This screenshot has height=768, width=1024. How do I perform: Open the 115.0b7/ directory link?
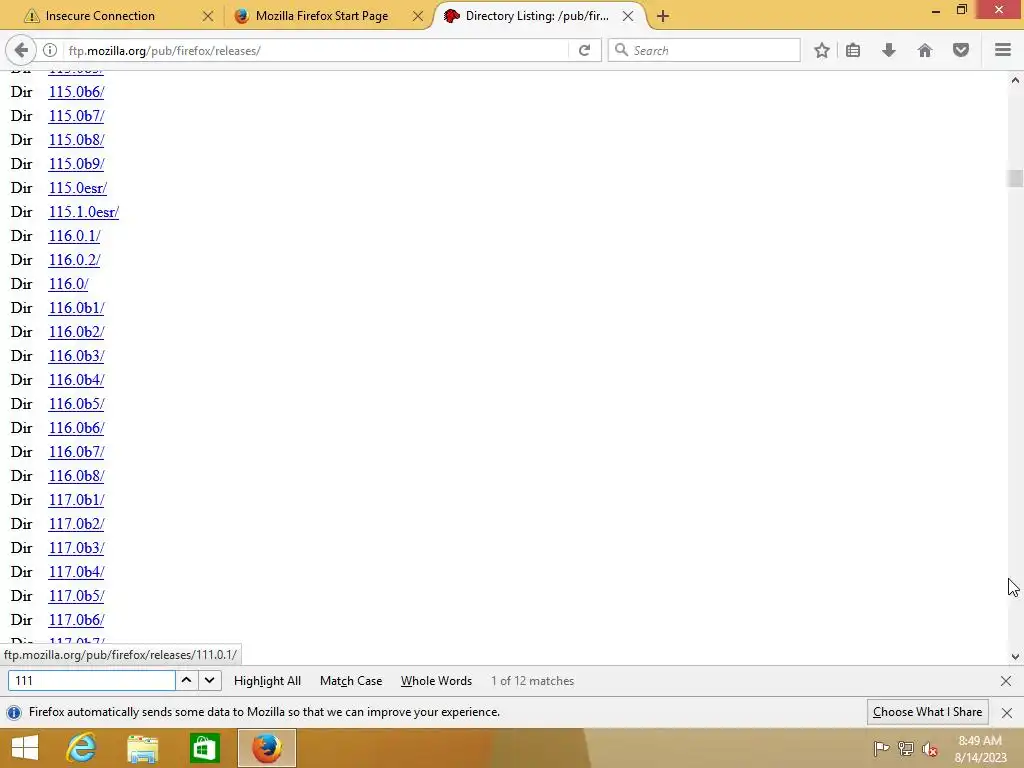(x=76, y=116)
